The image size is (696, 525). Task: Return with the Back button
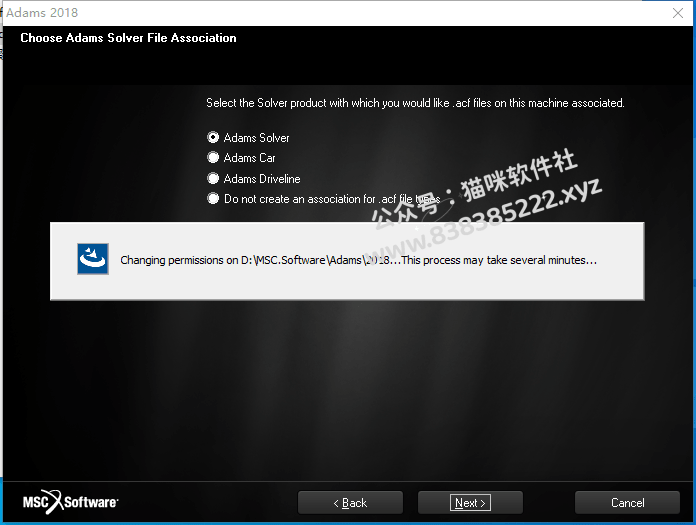point(350,502)
